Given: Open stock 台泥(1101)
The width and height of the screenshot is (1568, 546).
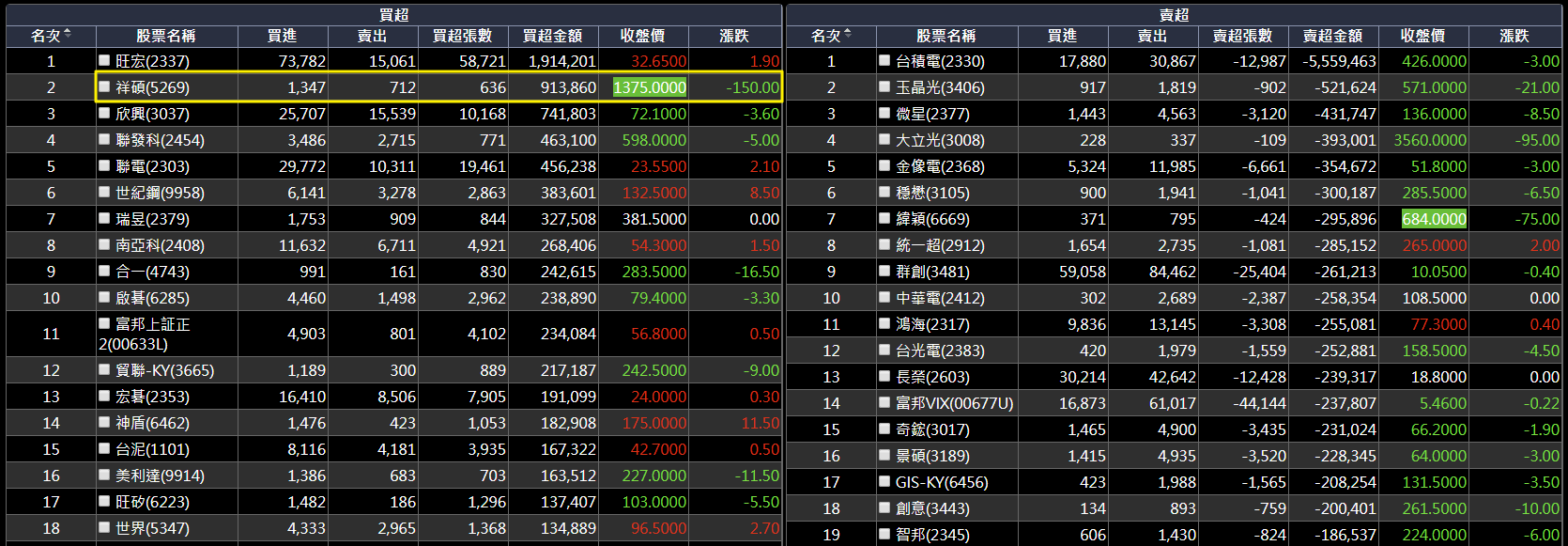Looking at the screenshot, I should click(x=152, y=449).
